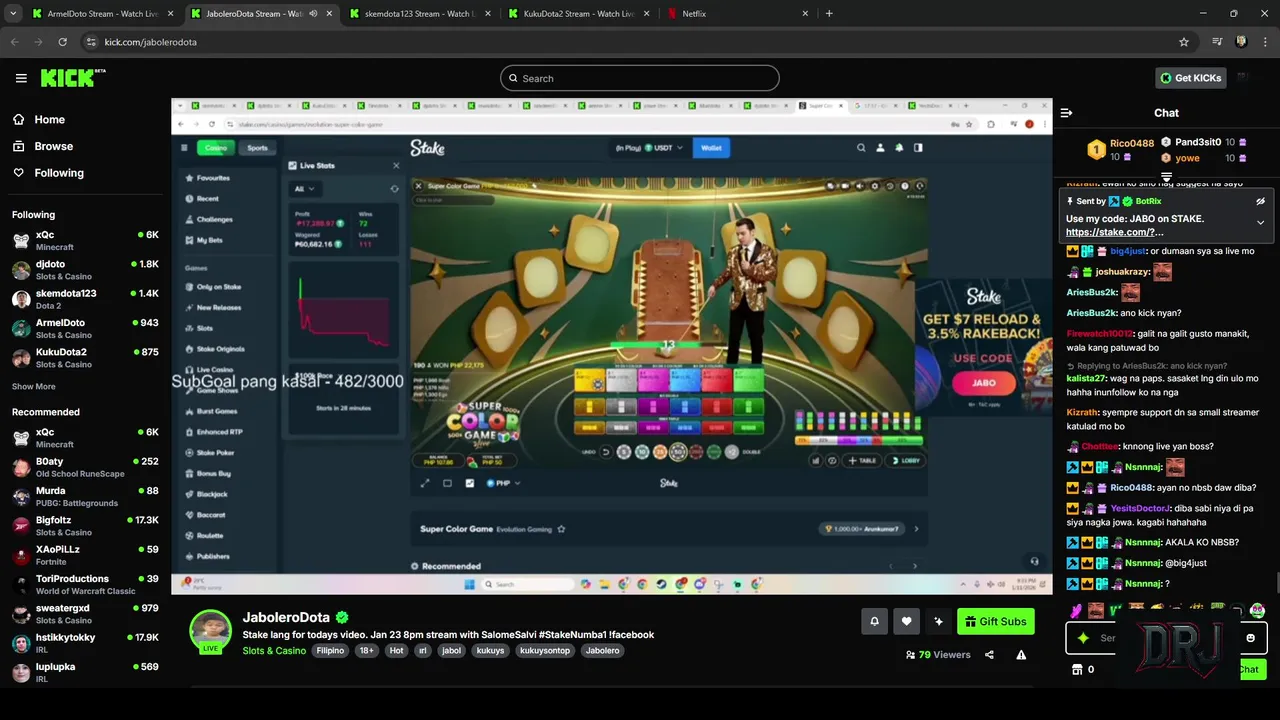1280x720 pixels.
Task: Open the pinned stake.com link
Action: point(1114,232)
